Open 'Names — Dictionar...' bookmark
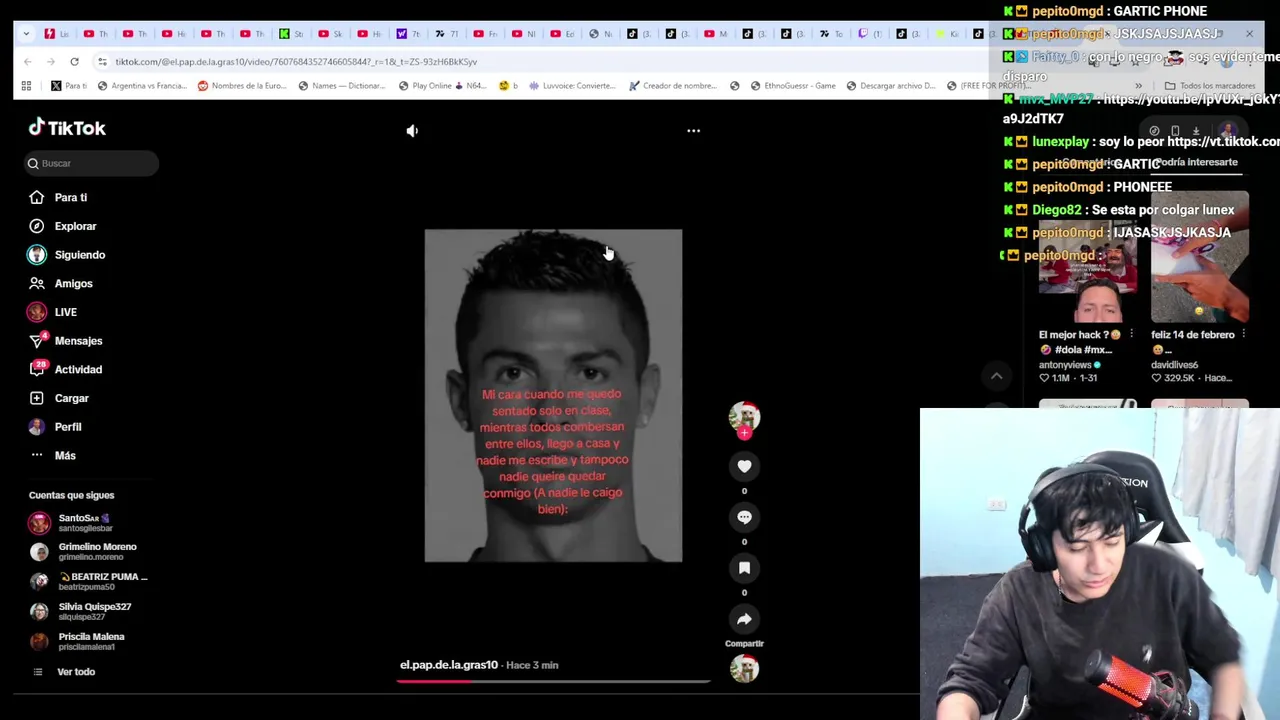The width and height of the screenshot is (1280, 720). pos(342,86)
